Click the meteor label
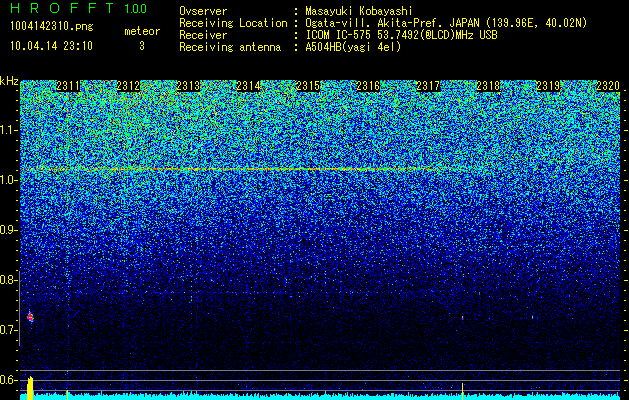Viewport: 629px width, 400px height. [142, 31]
